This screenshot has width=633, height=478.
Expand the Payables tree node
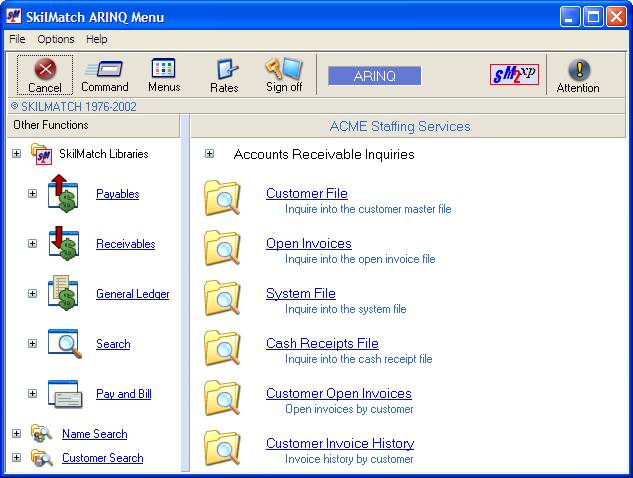point(32,194)
